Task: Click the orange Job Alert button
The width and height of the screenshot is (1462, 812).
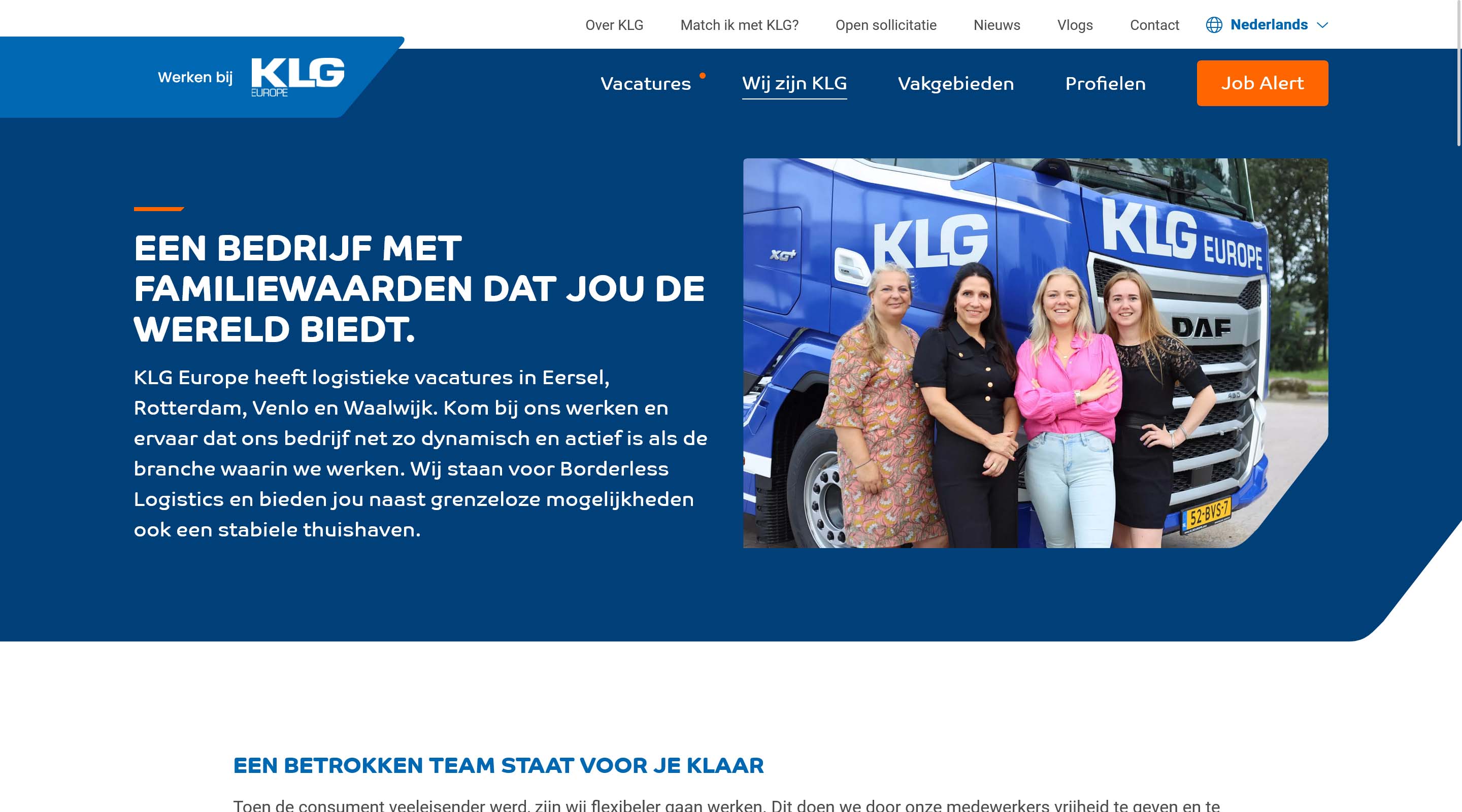Action: click(1262, 83)
